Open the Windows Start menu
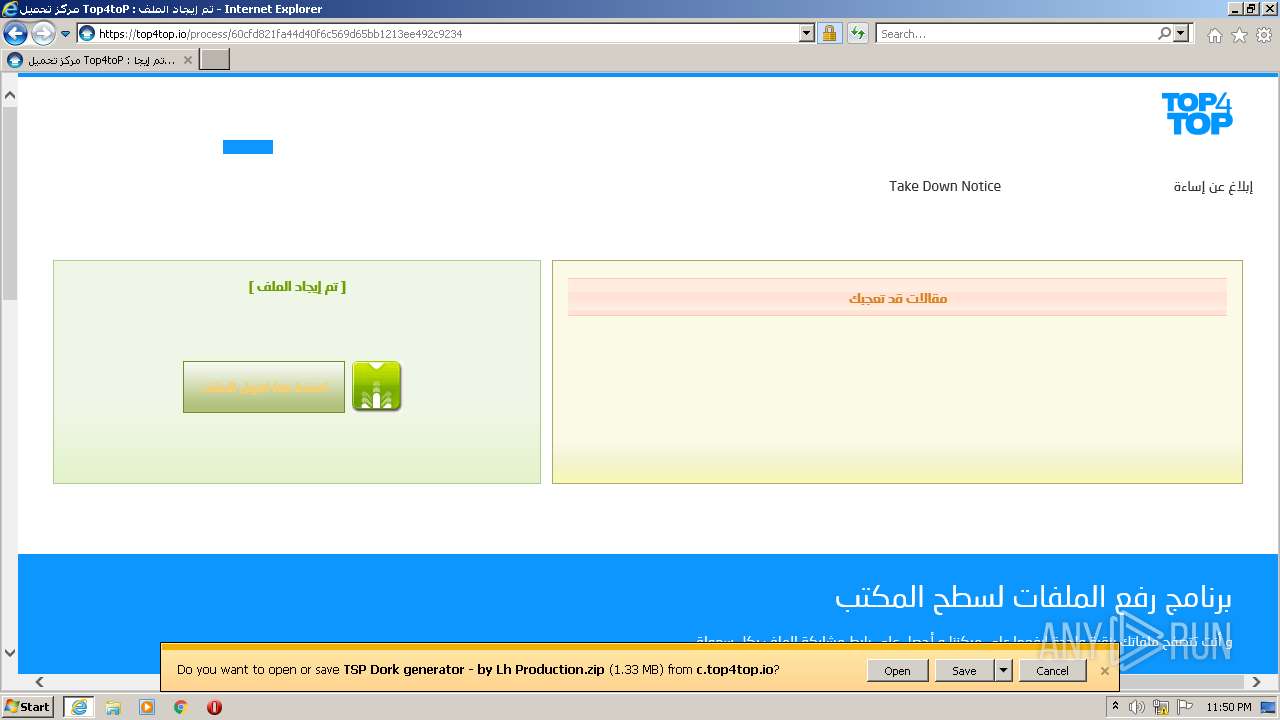Viewport: 1280px width, 720px height. 28,706
